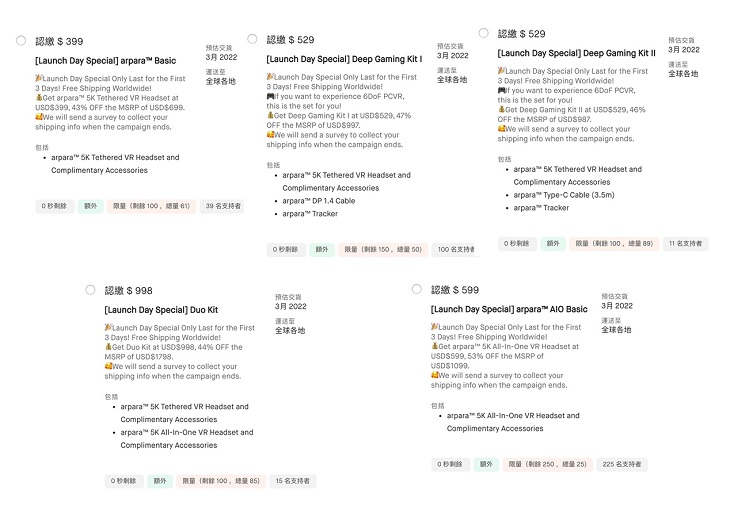The image size is (730, 517).
Task: Click the 100 名支持者 backers tag
Action: (454, 249)
